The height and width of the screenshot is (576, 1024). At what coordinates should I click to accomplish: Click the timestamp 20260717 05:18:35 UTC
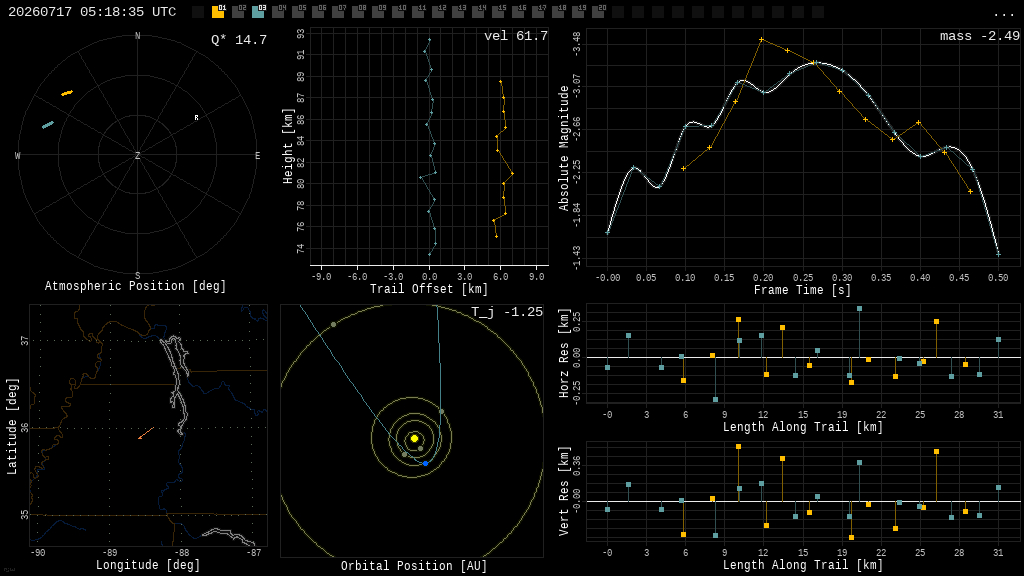tap(92, 12)
